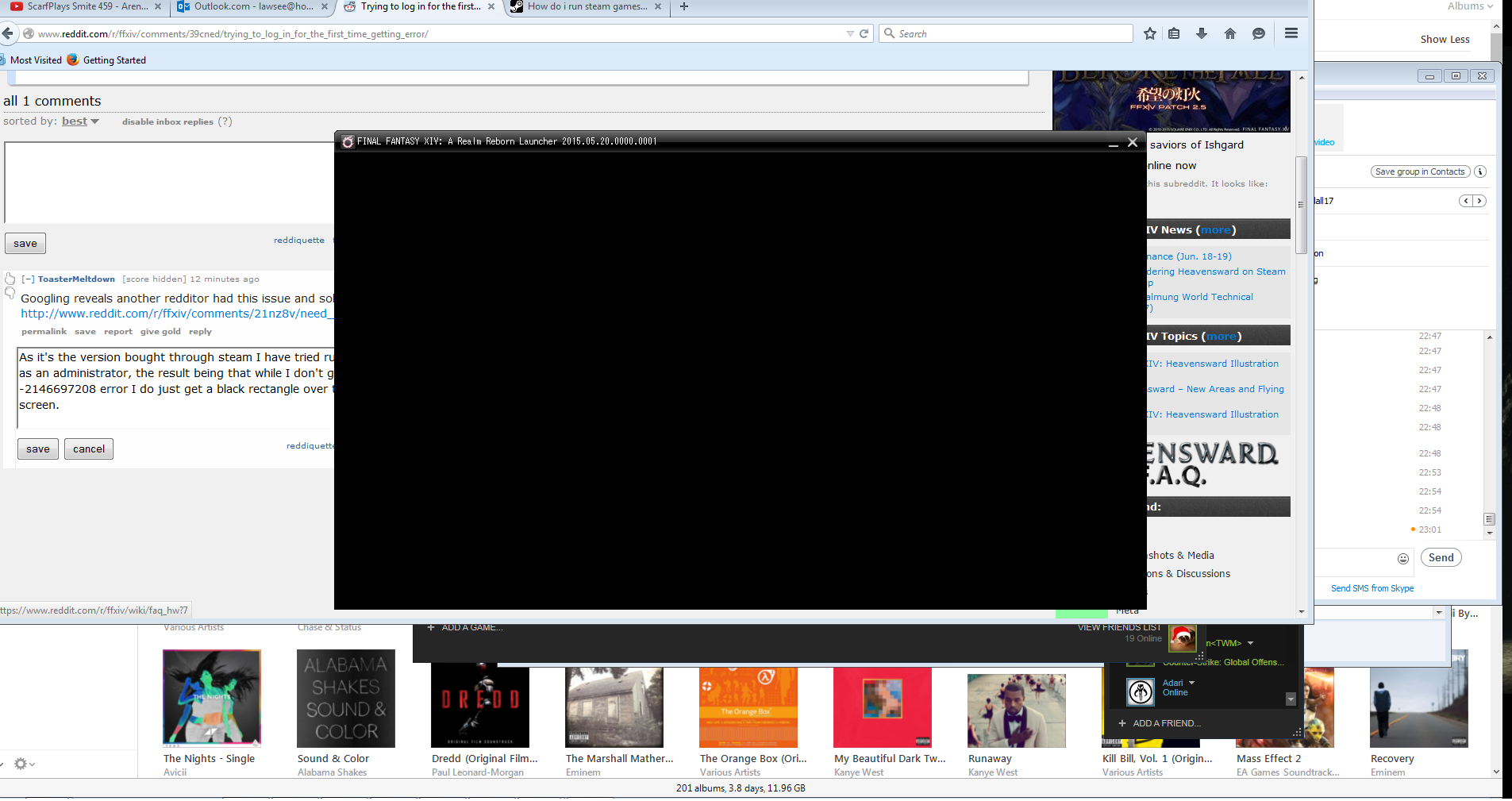Viewport: 1512px width, 801px height.
Task: Close the ScarfPlays Smite tab
Action: click(x=158, y=6)
